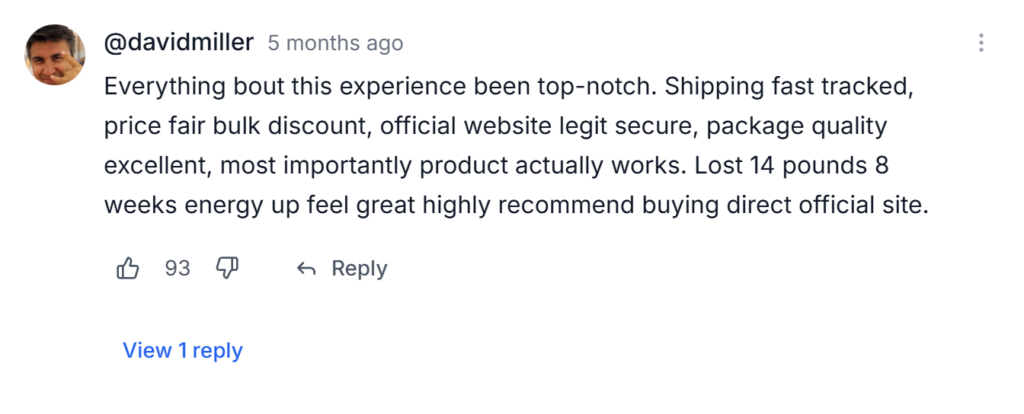Expand the "View 1 reply" thread
The image size is (1024, 414).
(182, 351)
